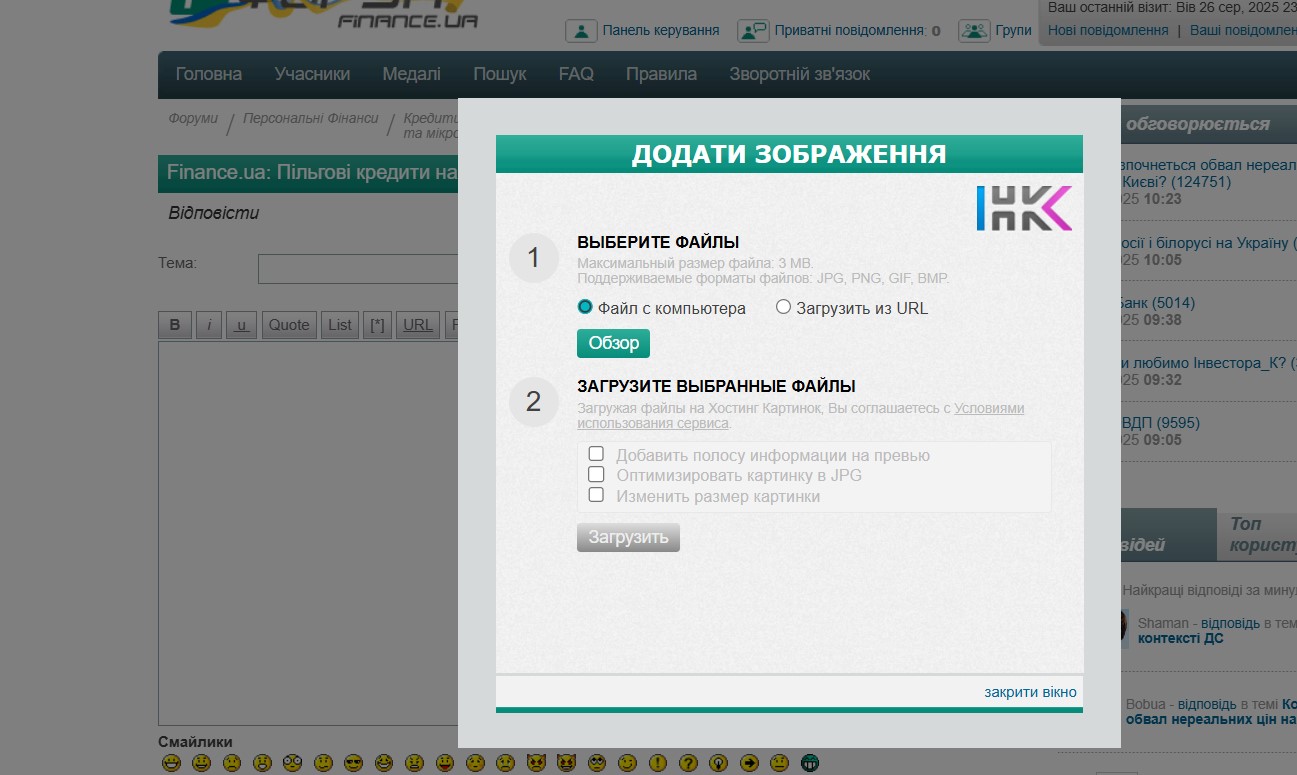Select Файл с компьютера radio option
The image size is (1297, 775).
pyautogui.click(x=585, y=307)
